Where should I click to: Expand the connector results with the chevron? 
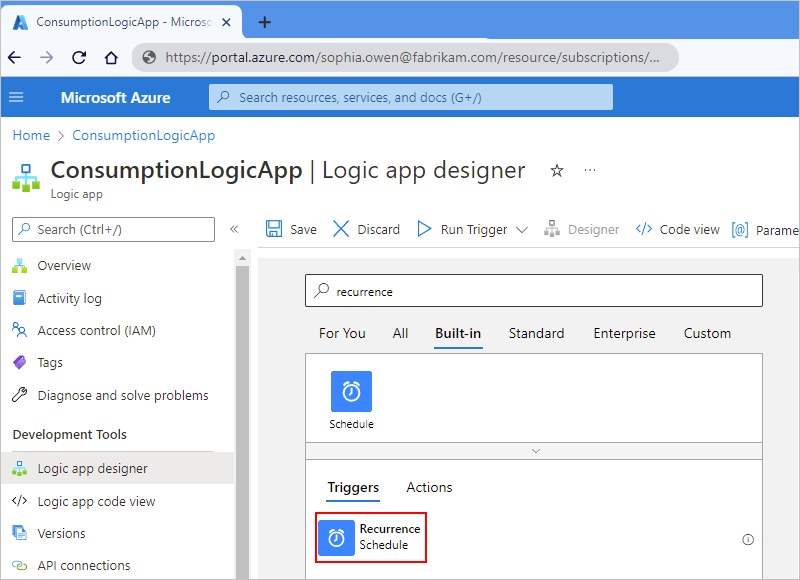tap(535, 451)
